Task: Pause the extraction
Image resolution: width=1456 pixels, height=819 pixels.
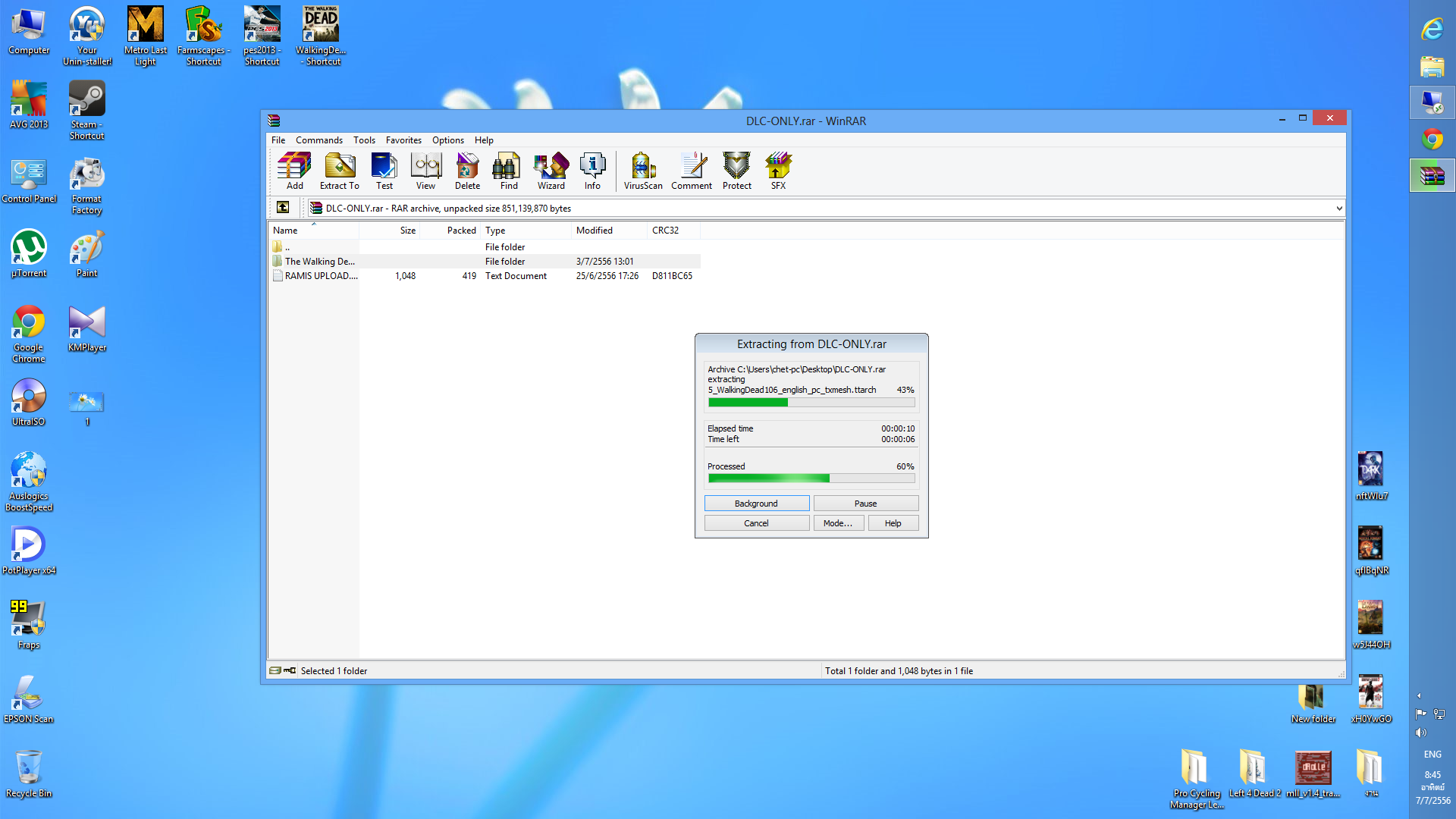Action: [x=865, y=504]
